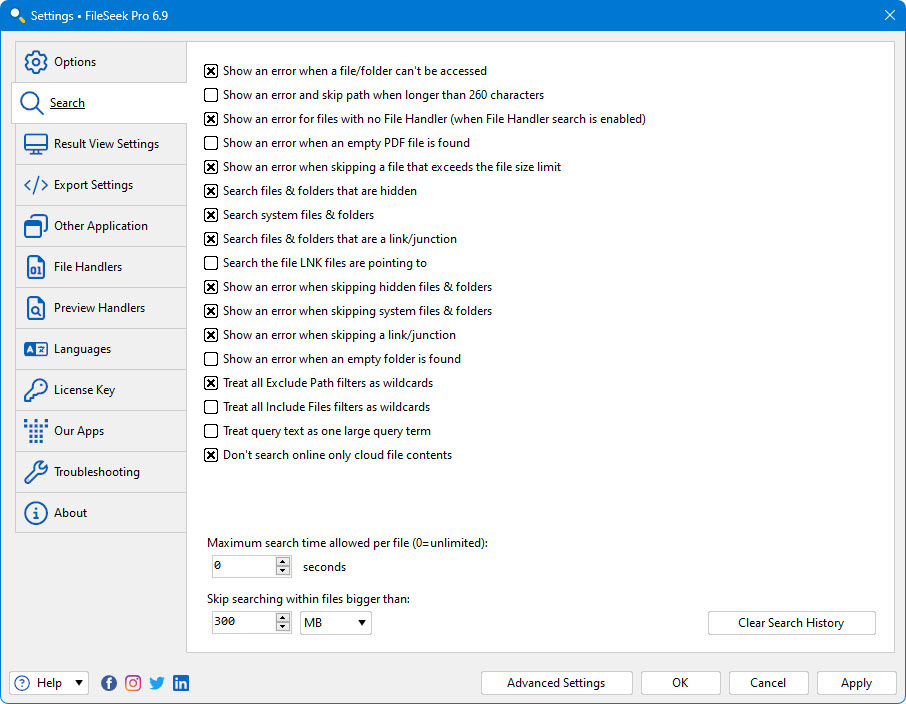Enable error when empty PDF file found
The width and height of the screenshot is (906, 704).
(x=211, y=143)
